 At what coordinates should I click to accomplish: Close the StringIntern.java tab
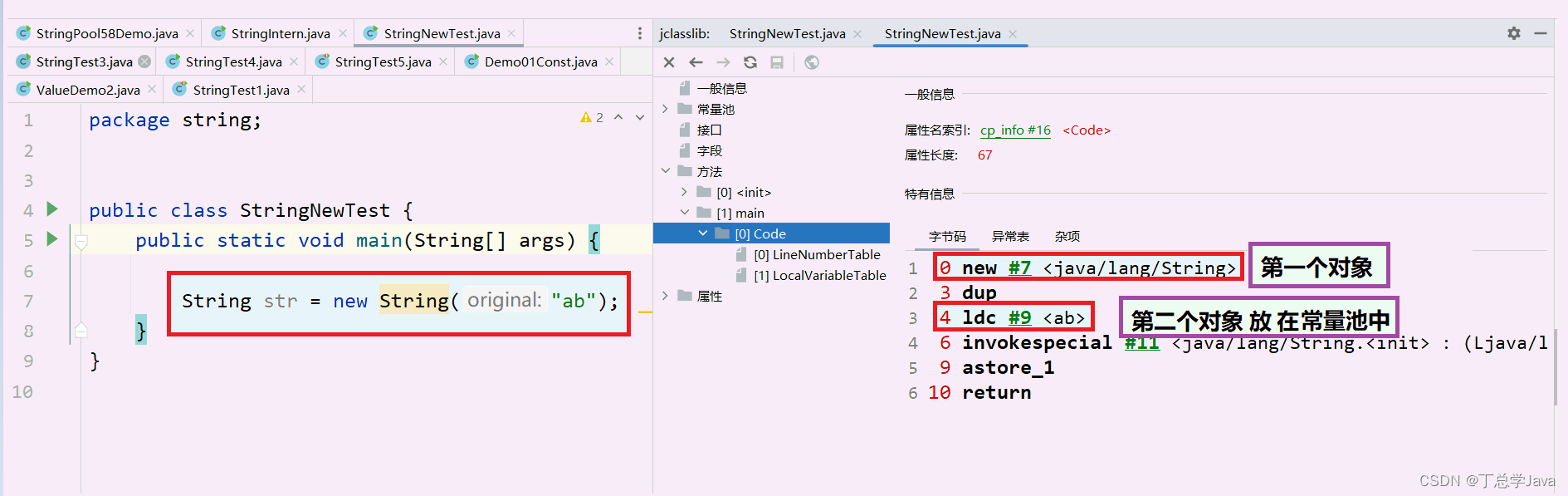click(x=343, y=33)
